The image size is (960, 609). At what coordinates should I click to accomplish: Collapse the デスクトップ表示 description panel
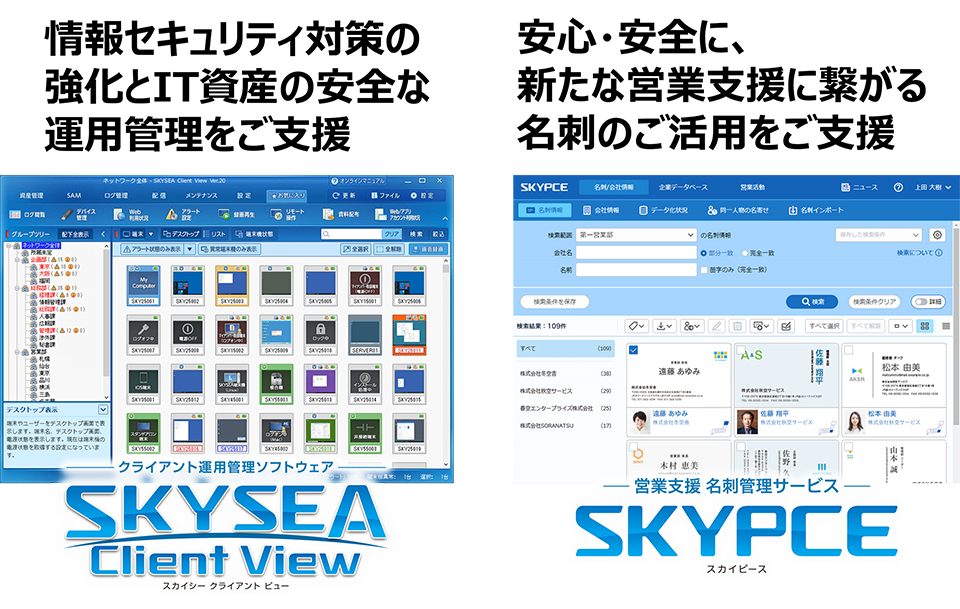pyautogui.click(x=103, y=409)
